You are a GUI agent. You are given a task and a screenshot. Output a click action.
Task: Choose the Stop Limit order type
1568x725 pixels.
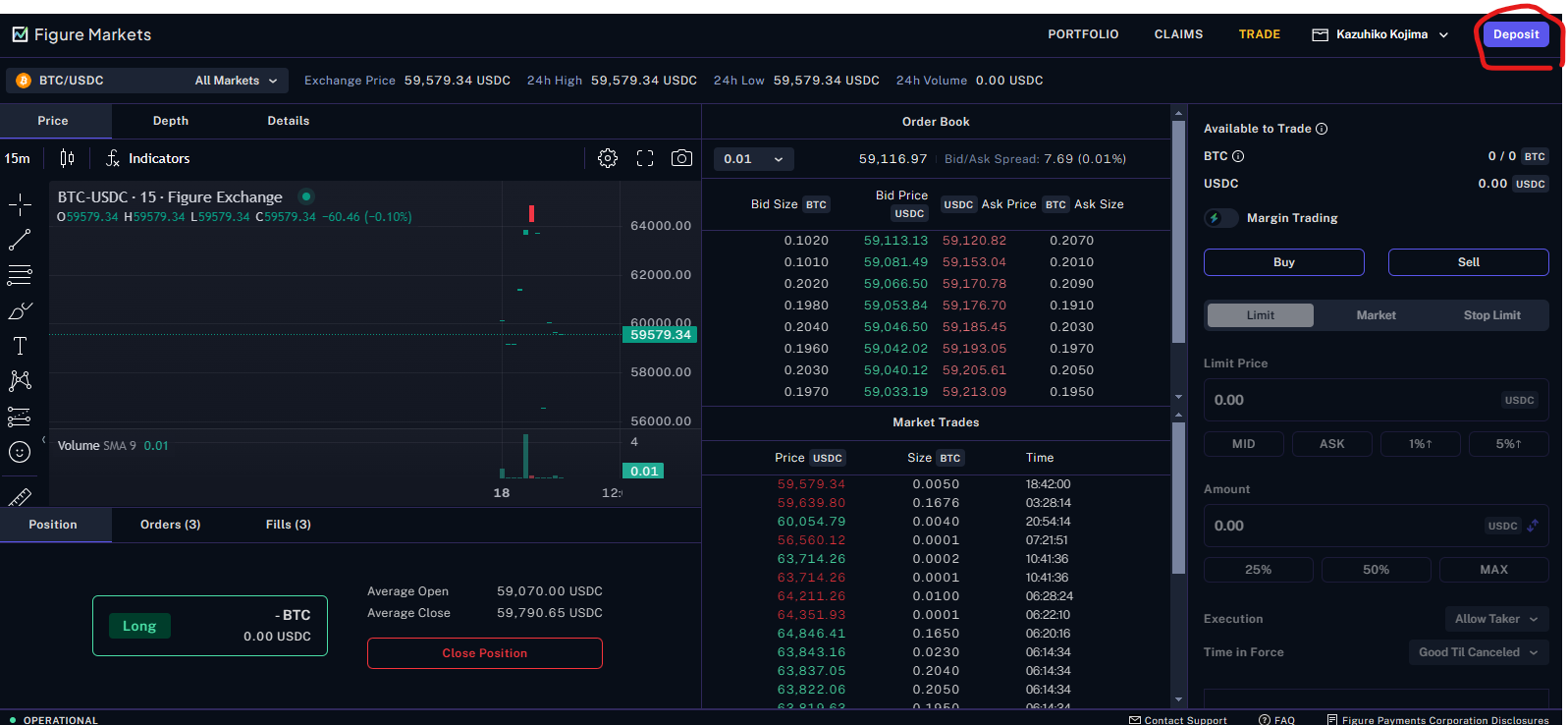pyautogui.click(x=1492, y=315)
